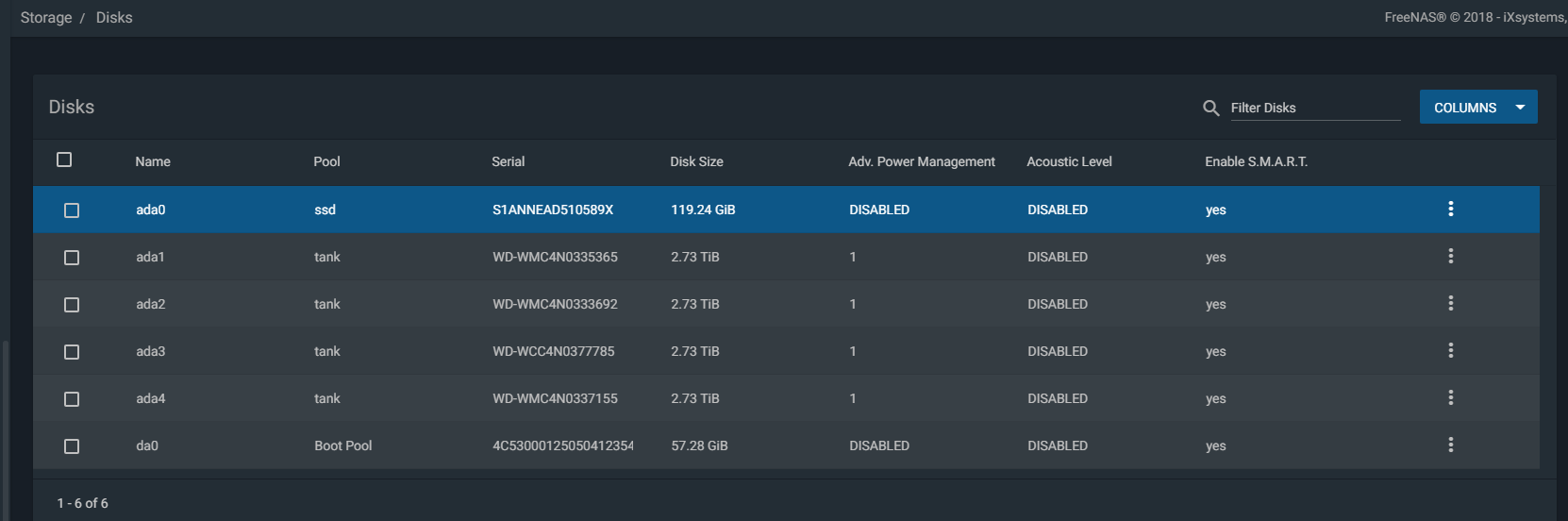Focus the Filter Disks search field
Screen dimensions: 1568x521
[x=1315, y=108]
